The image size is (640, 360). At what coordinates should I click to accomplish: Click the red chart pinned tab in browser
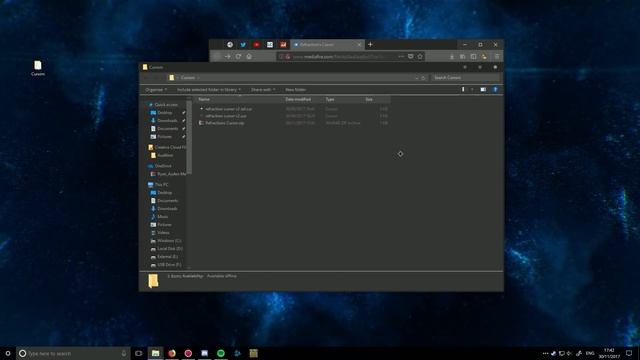click(x=283, y=44)
